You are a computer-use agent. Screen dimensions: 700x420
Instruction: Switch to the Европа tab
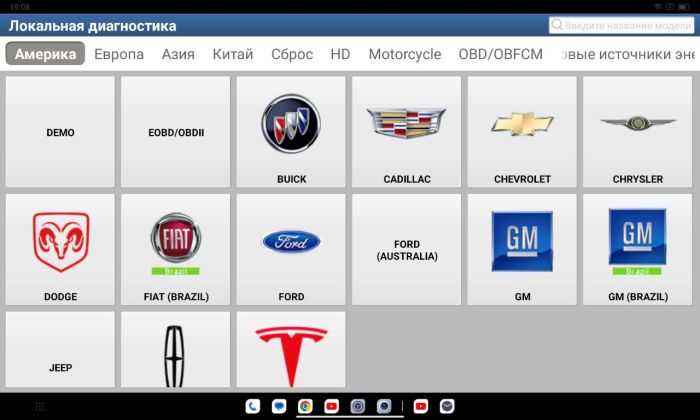pyautogui.click(x=119, y=54)
